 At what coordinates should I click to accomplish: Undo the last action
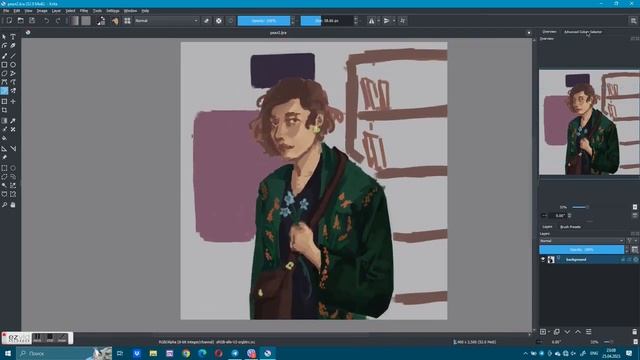(47, 20)
